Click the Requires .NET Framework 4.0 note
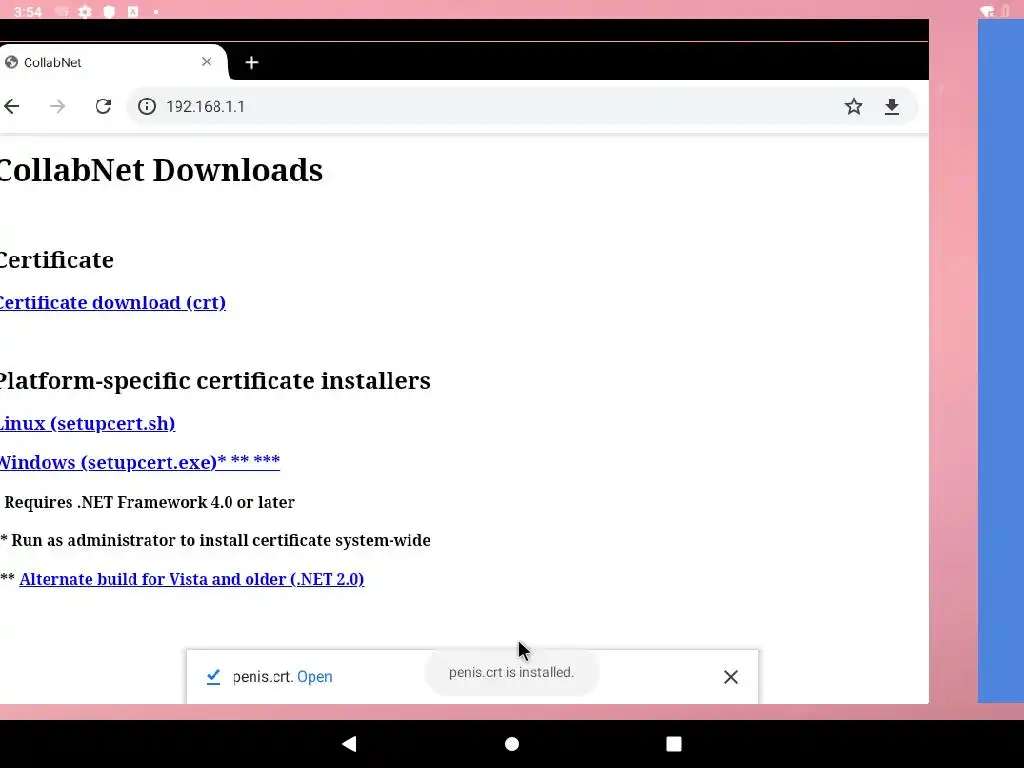The image size is (1024, 768). (x=149, y=502)
